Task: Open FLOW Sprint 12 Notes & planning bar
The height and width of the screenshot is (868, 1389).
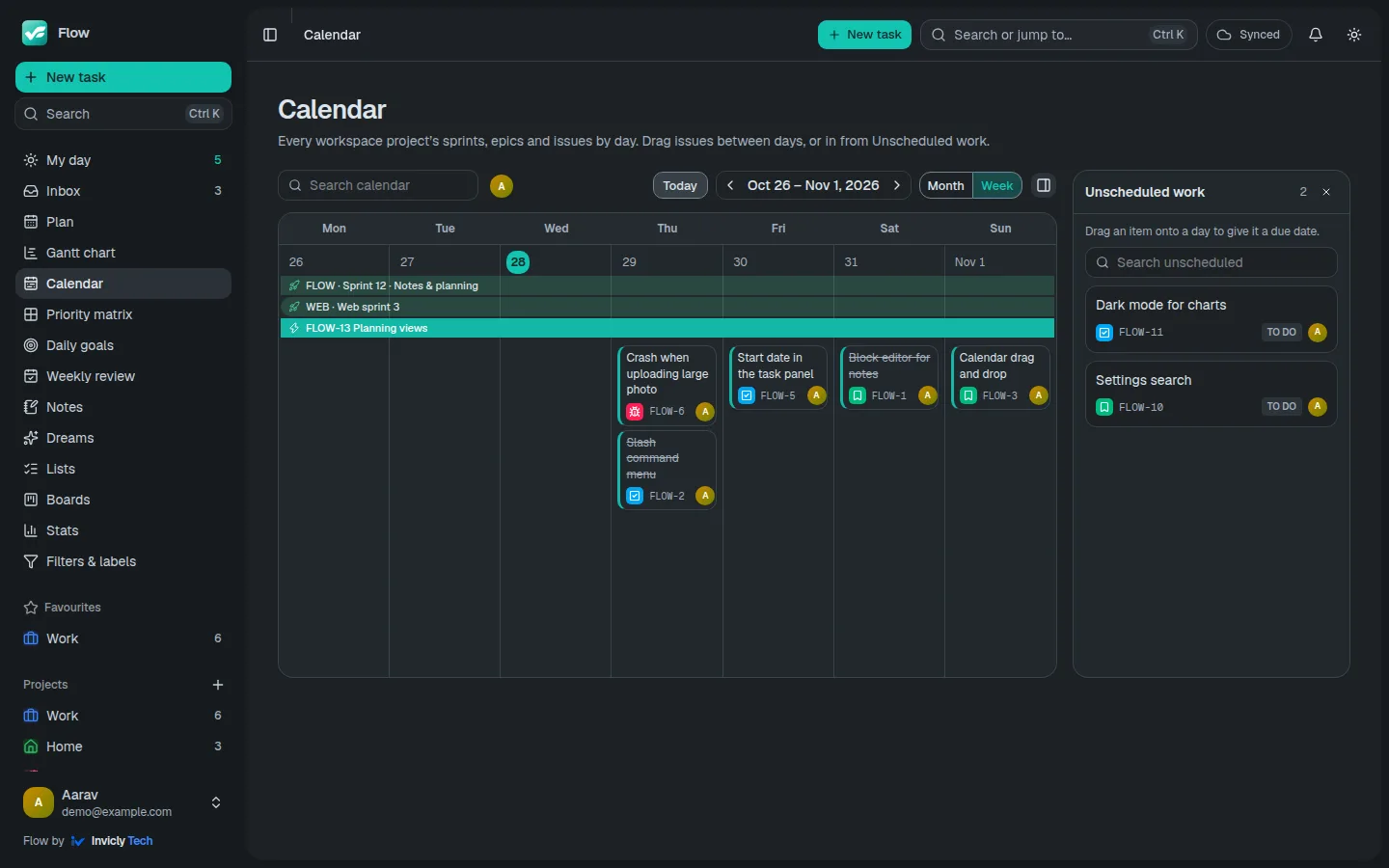Action: pyautogui.click(x=667, y=285)
